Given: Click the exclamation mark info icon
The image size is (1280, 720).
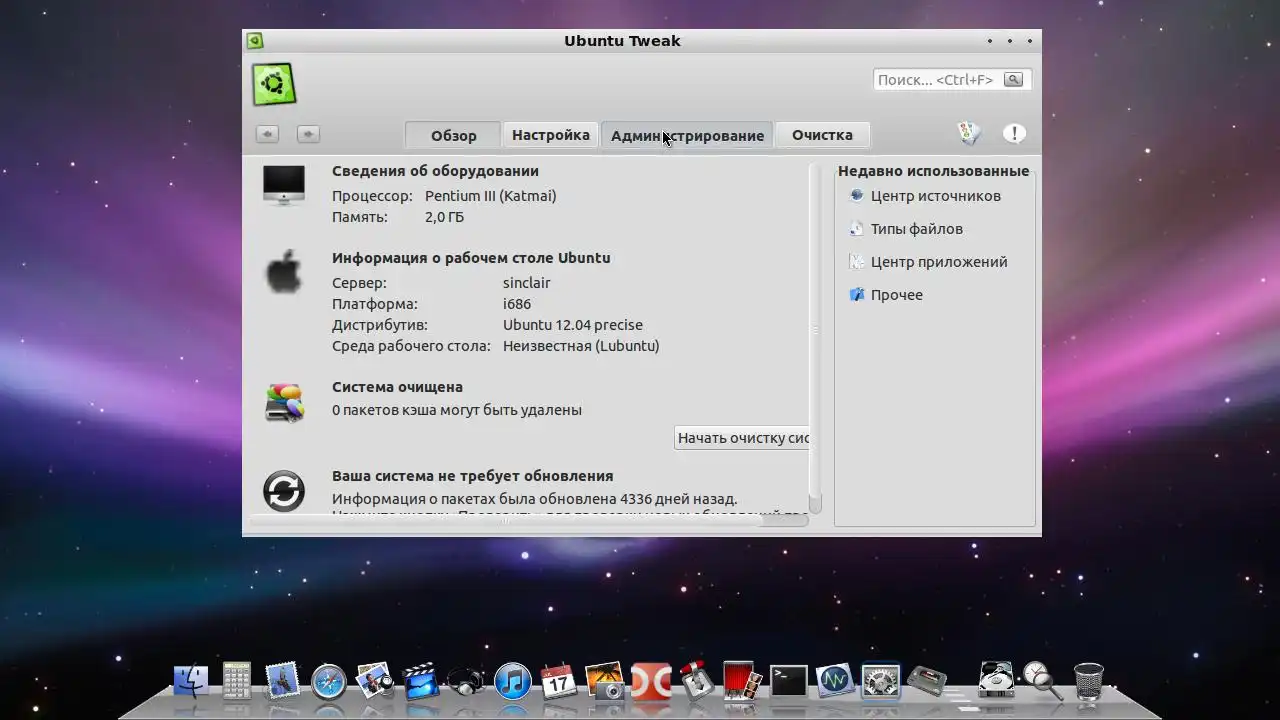Looking at the screenshot, I should pos(1014,133).
